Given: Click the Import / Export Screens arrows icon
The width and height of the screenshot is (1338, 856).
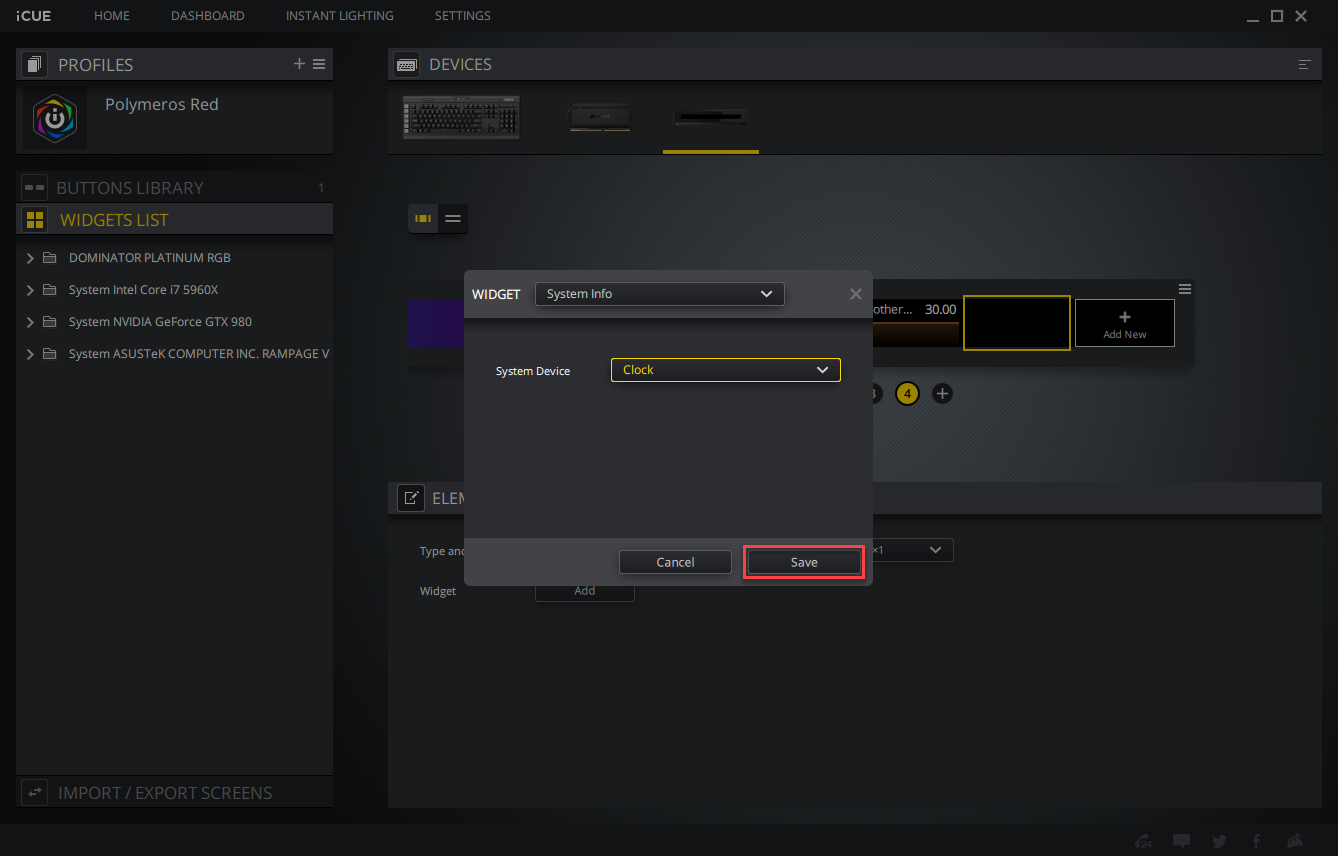Looking at the screenshot, I should tap(35, 793).
